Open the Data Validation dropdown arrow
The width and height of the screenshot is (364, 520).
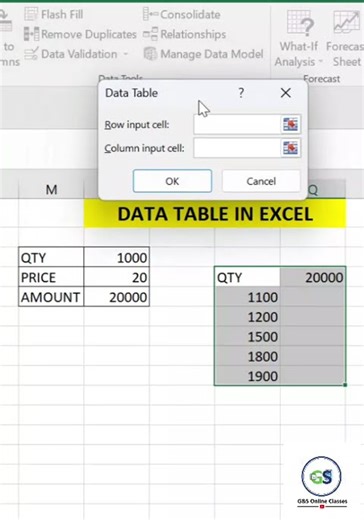coord(126,54)
